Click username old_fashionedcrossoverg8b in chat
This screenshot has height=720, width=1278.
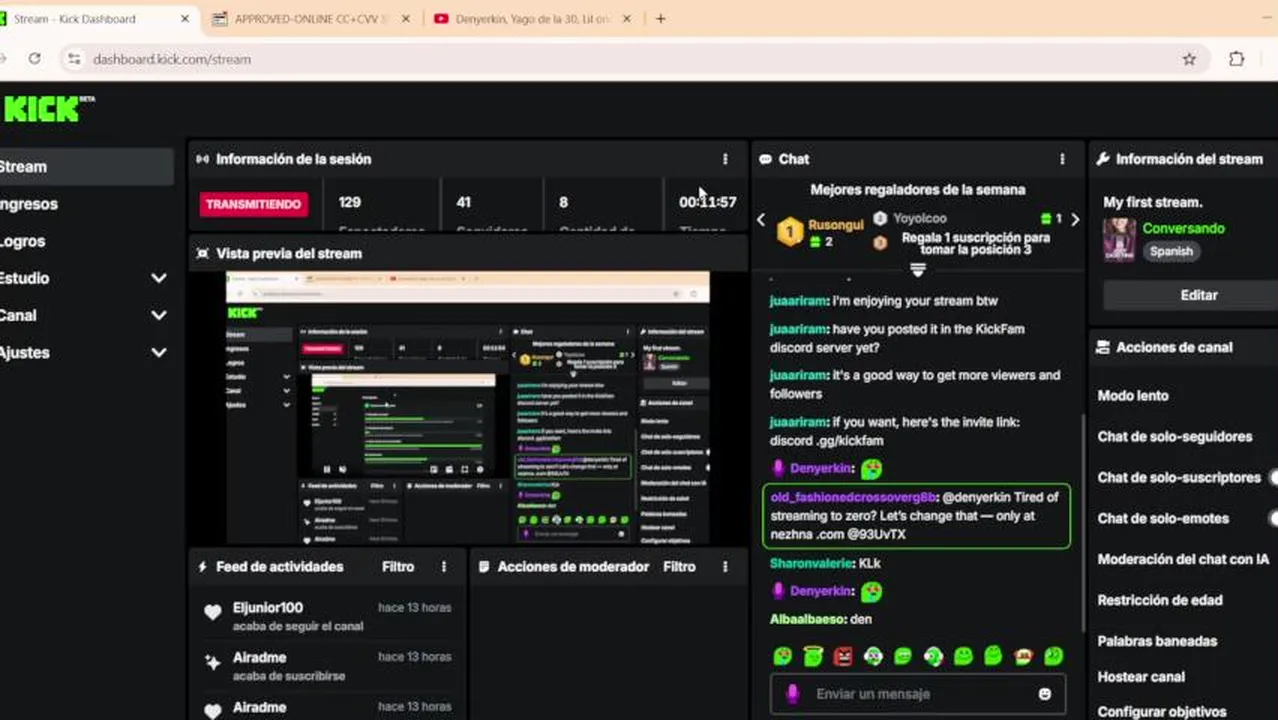pyautogui.click(x=853, y=497)
